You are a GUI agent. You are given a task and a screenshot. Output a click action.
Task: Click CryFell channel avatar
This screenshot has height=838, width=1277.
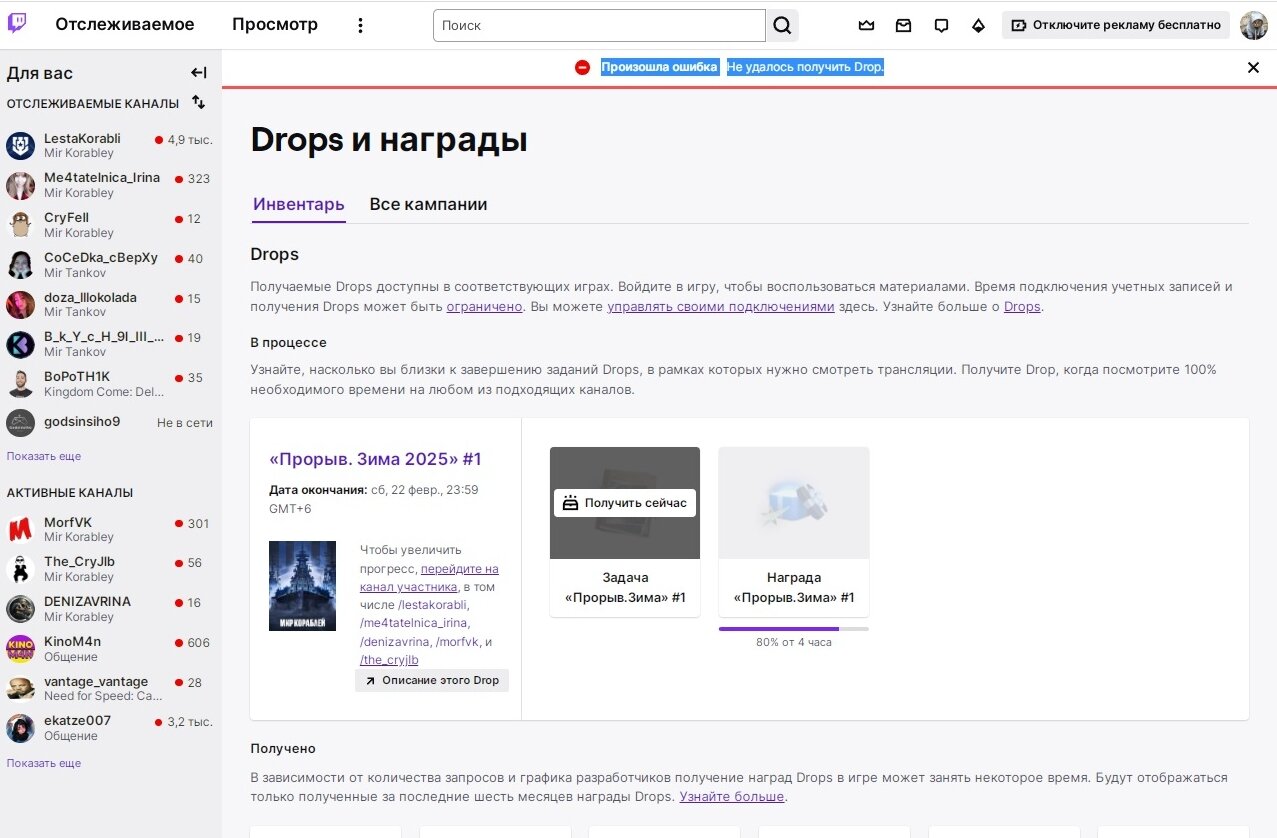click(21, 225)
